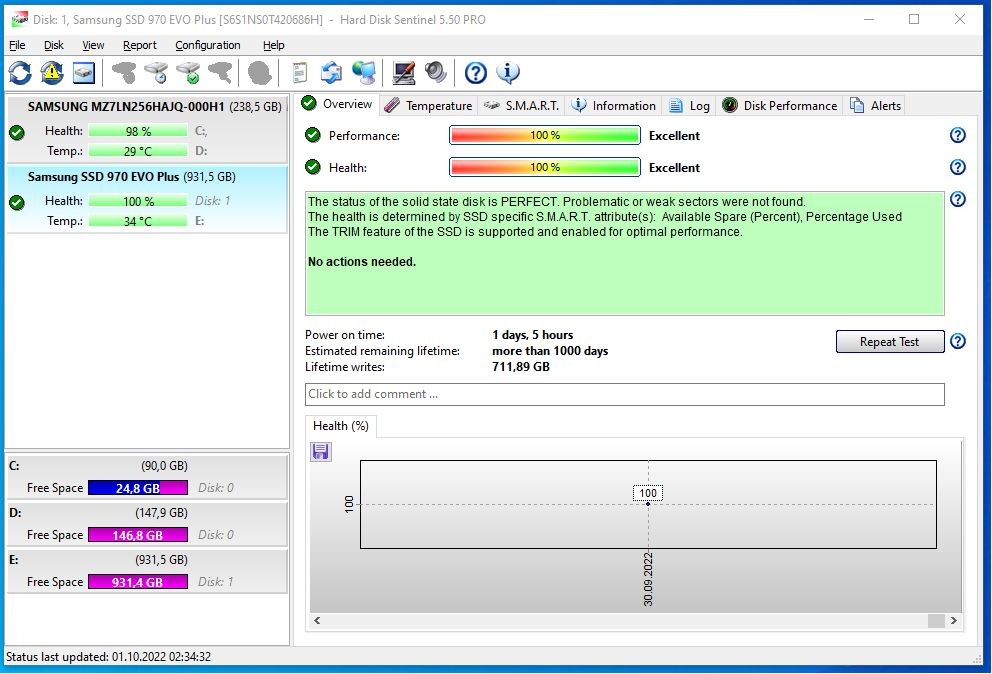
Task: Switch to the Disk Performance tab
Action: [779, 106]
